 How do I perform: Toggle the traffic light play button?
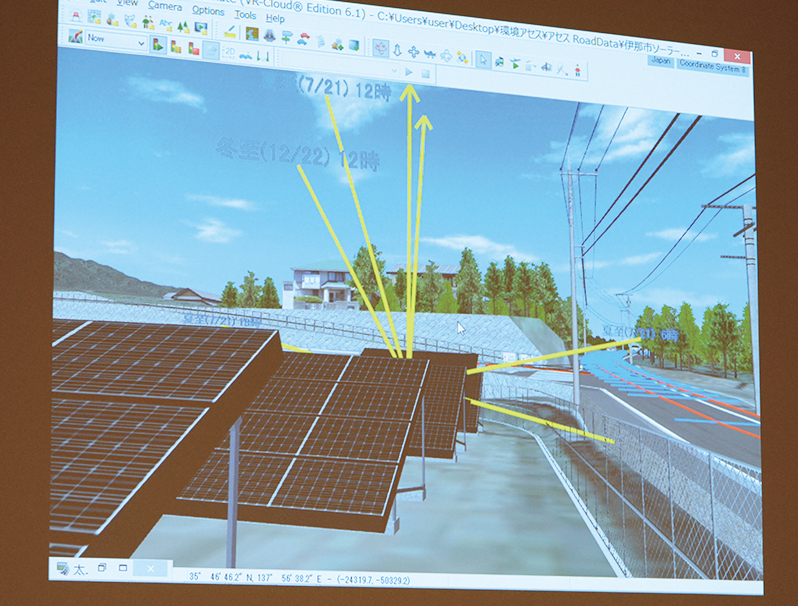point(158,45)
